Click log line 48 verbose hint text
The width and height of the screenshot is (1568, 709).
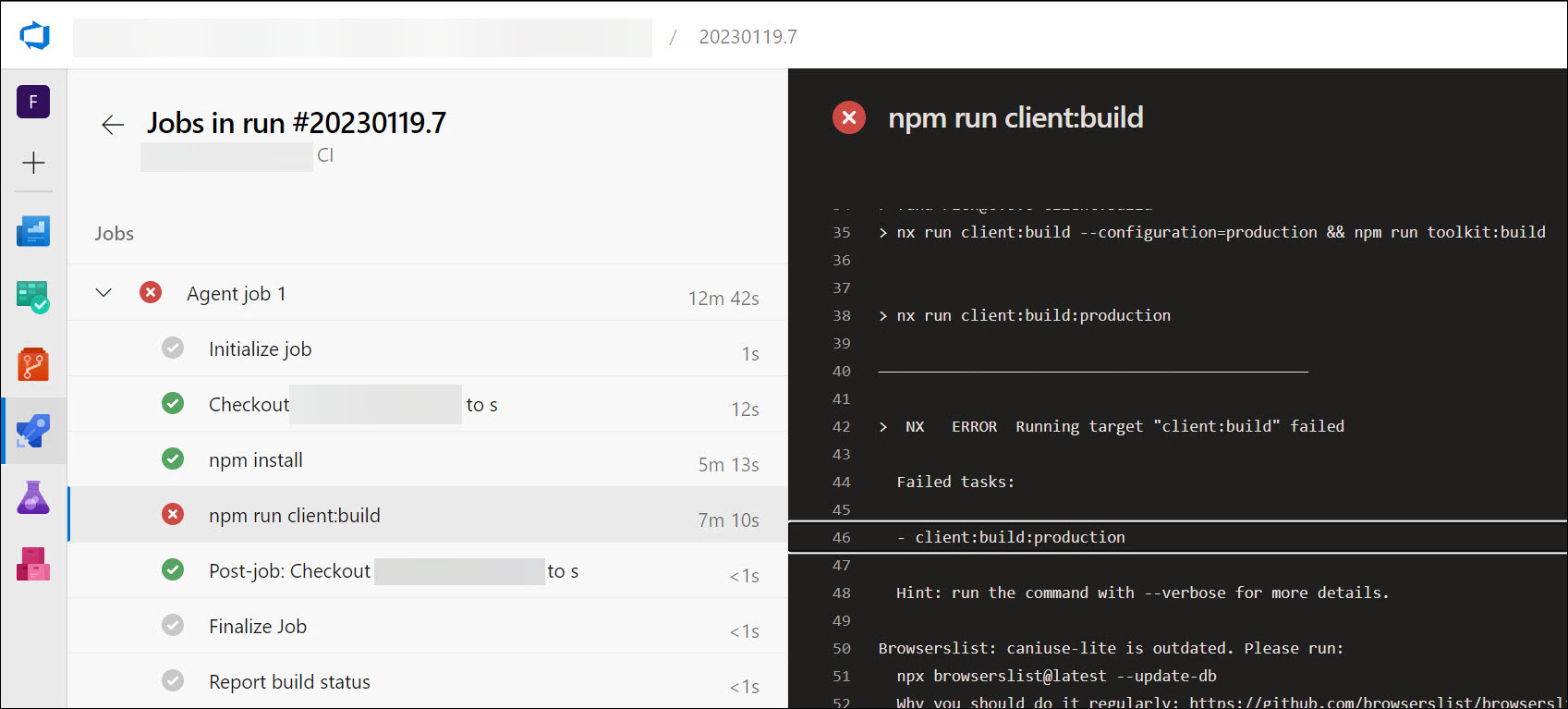coord(1143,593)
